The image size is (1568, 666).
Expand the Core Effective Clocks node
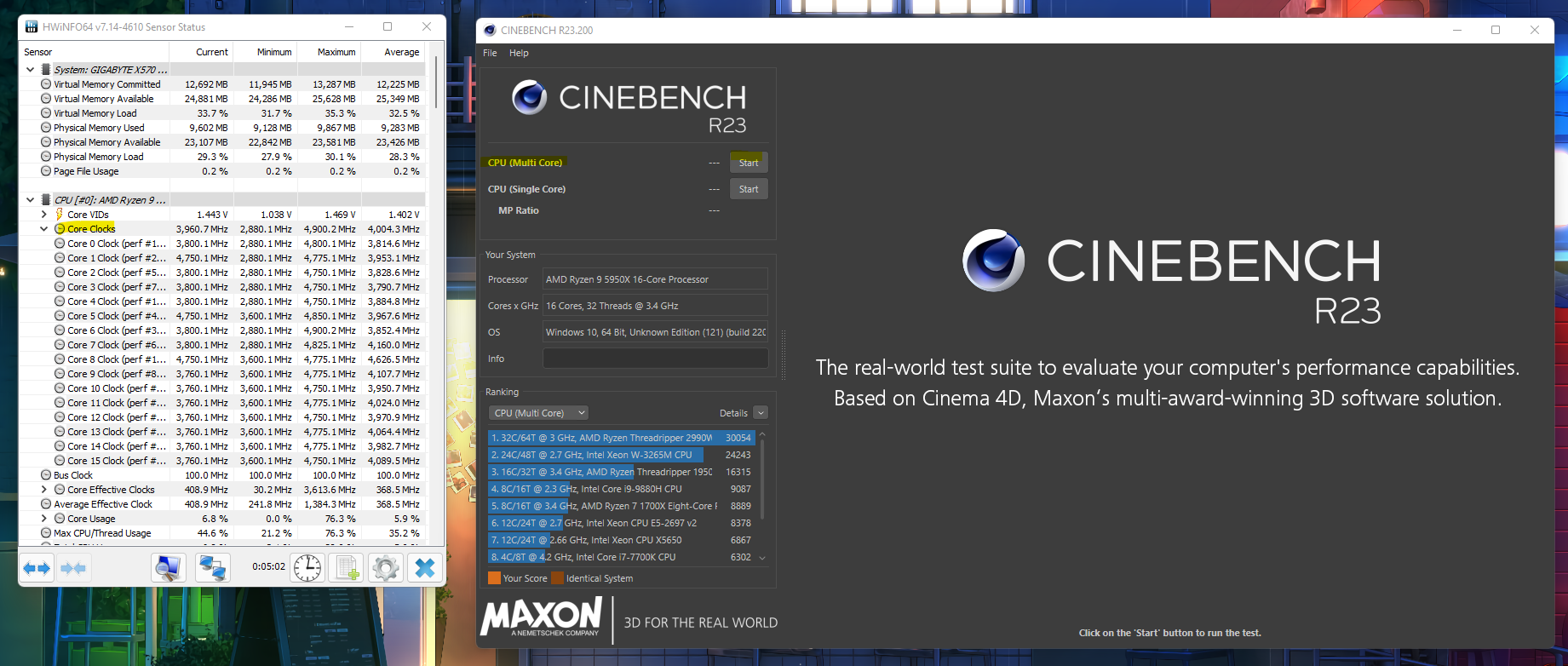[x=44, y=490]
